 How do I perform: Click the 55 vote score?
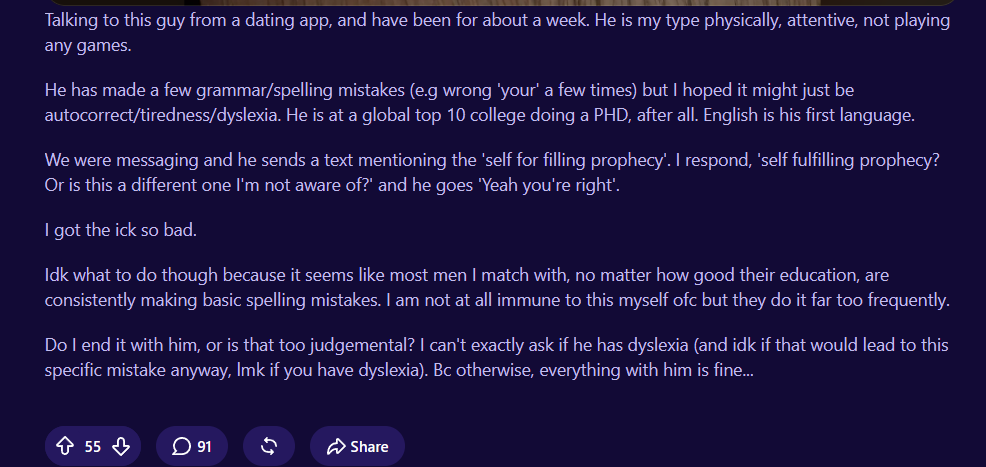click(x=92, y=446)
